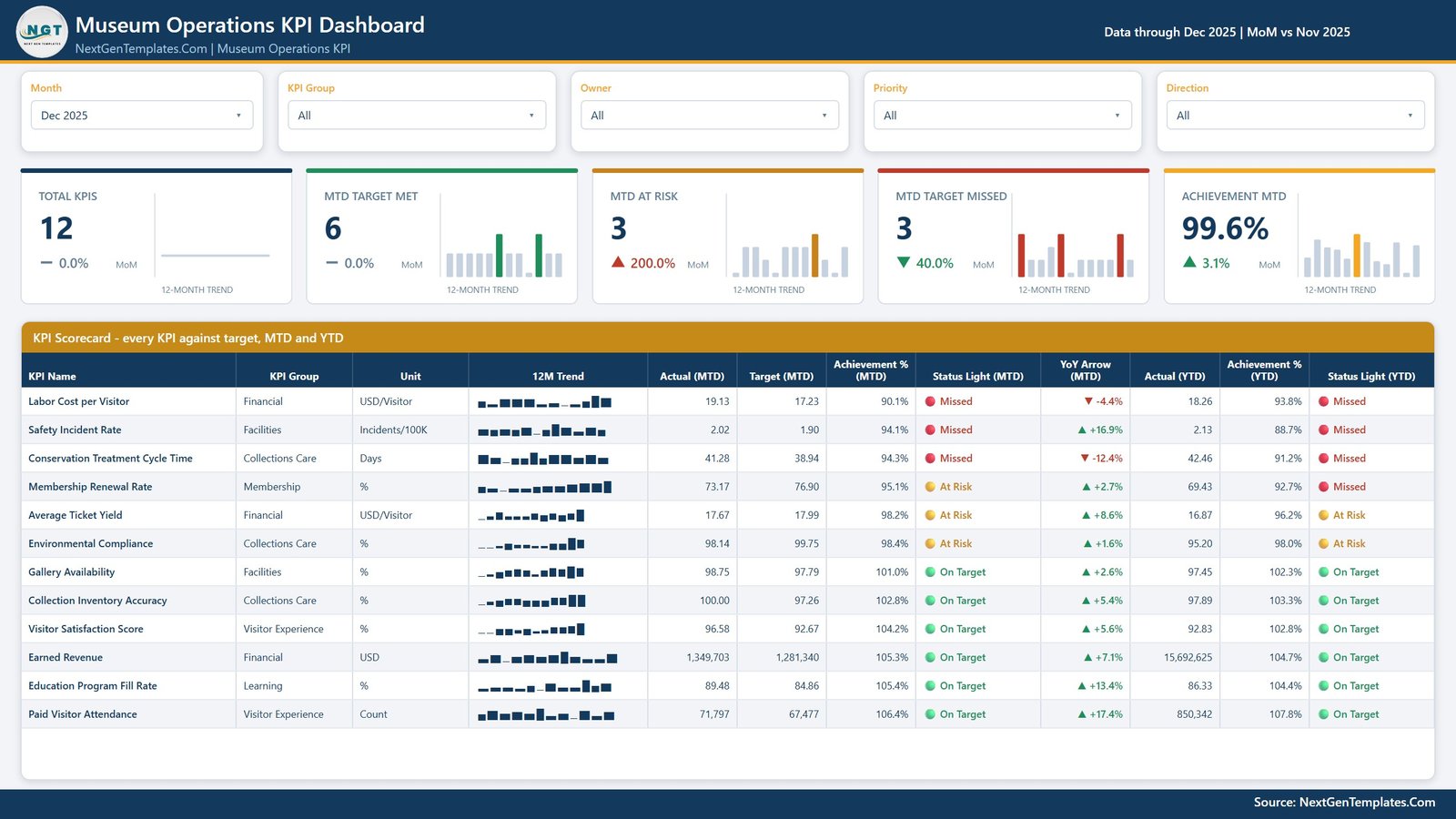Screen dimensions: 1456x819
Task: Open the Month dropdown showing Dec 2025
Action: (x=142, y=116)
